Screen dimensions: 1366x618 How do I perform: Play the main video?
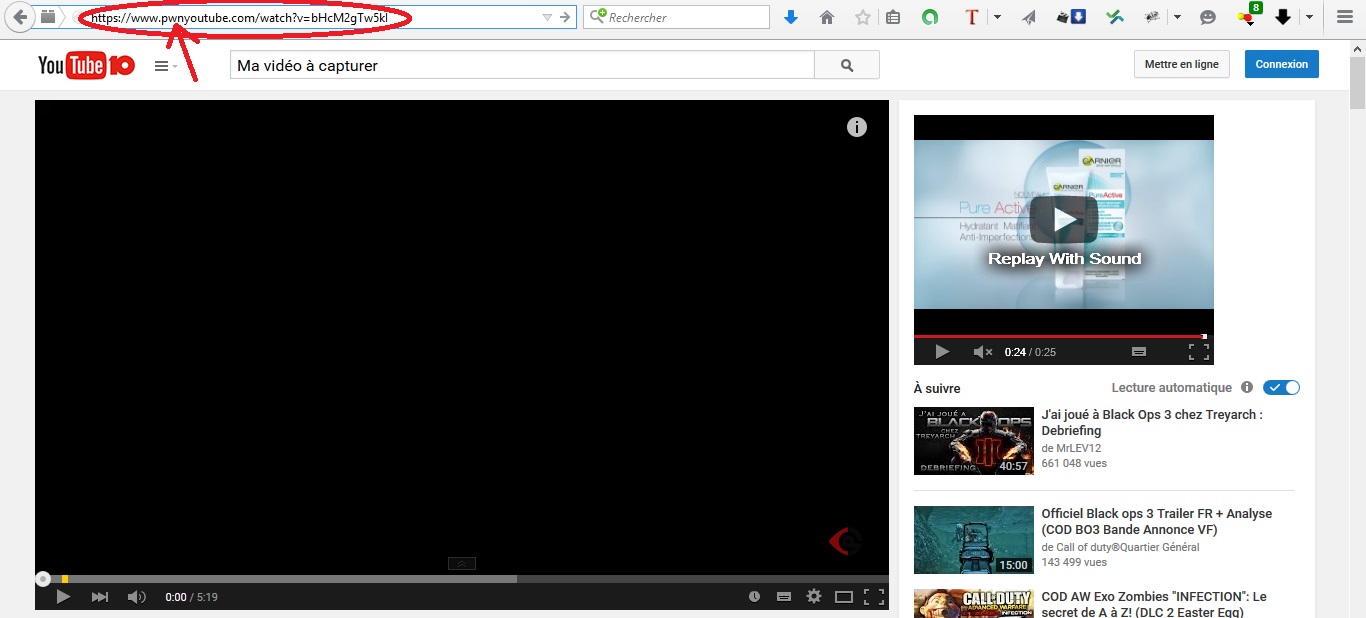tap(62, 597)
